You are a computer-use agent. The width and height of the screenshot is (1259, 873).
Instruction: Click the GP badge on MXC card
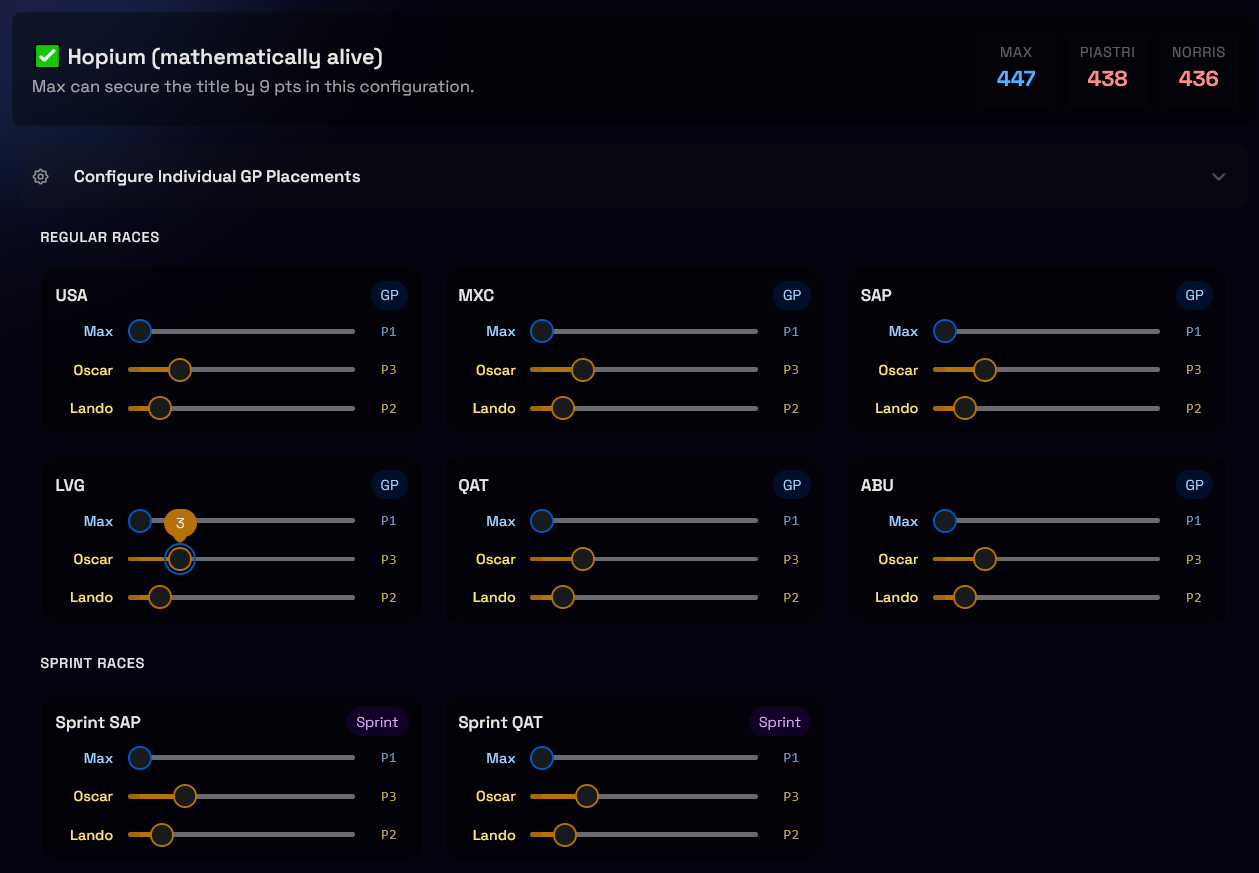(x=791, y=295)
